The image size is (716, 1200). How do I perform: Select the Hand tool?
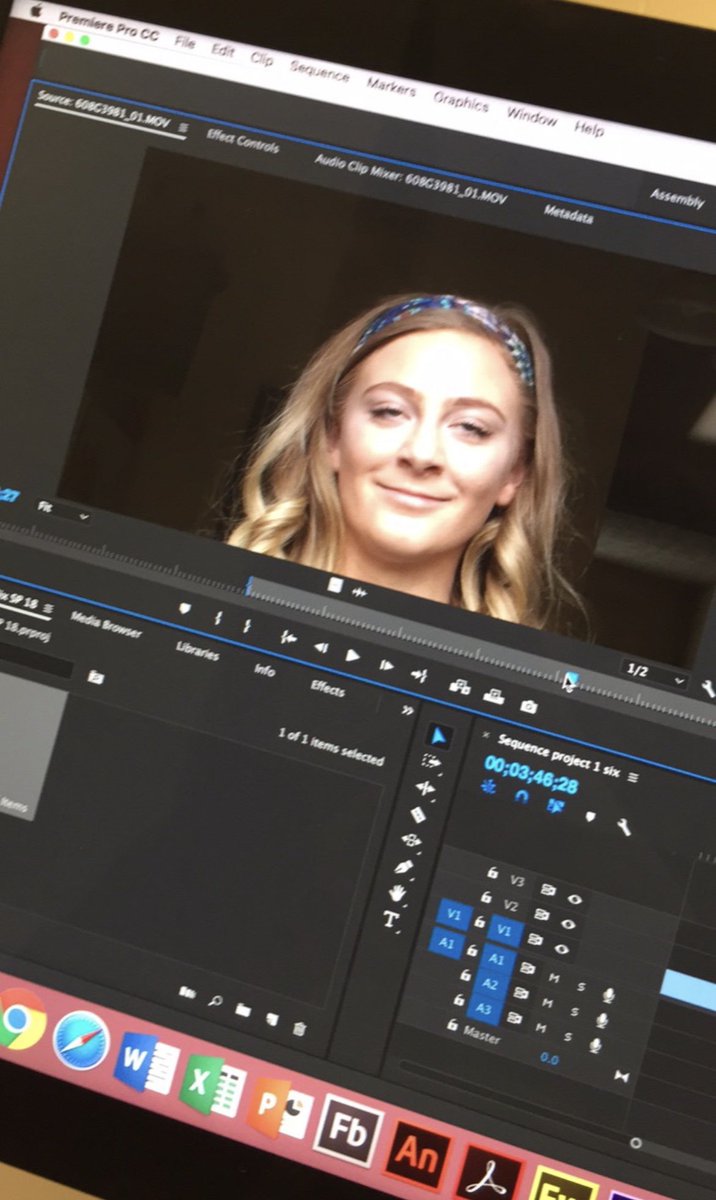coord(398,892)
